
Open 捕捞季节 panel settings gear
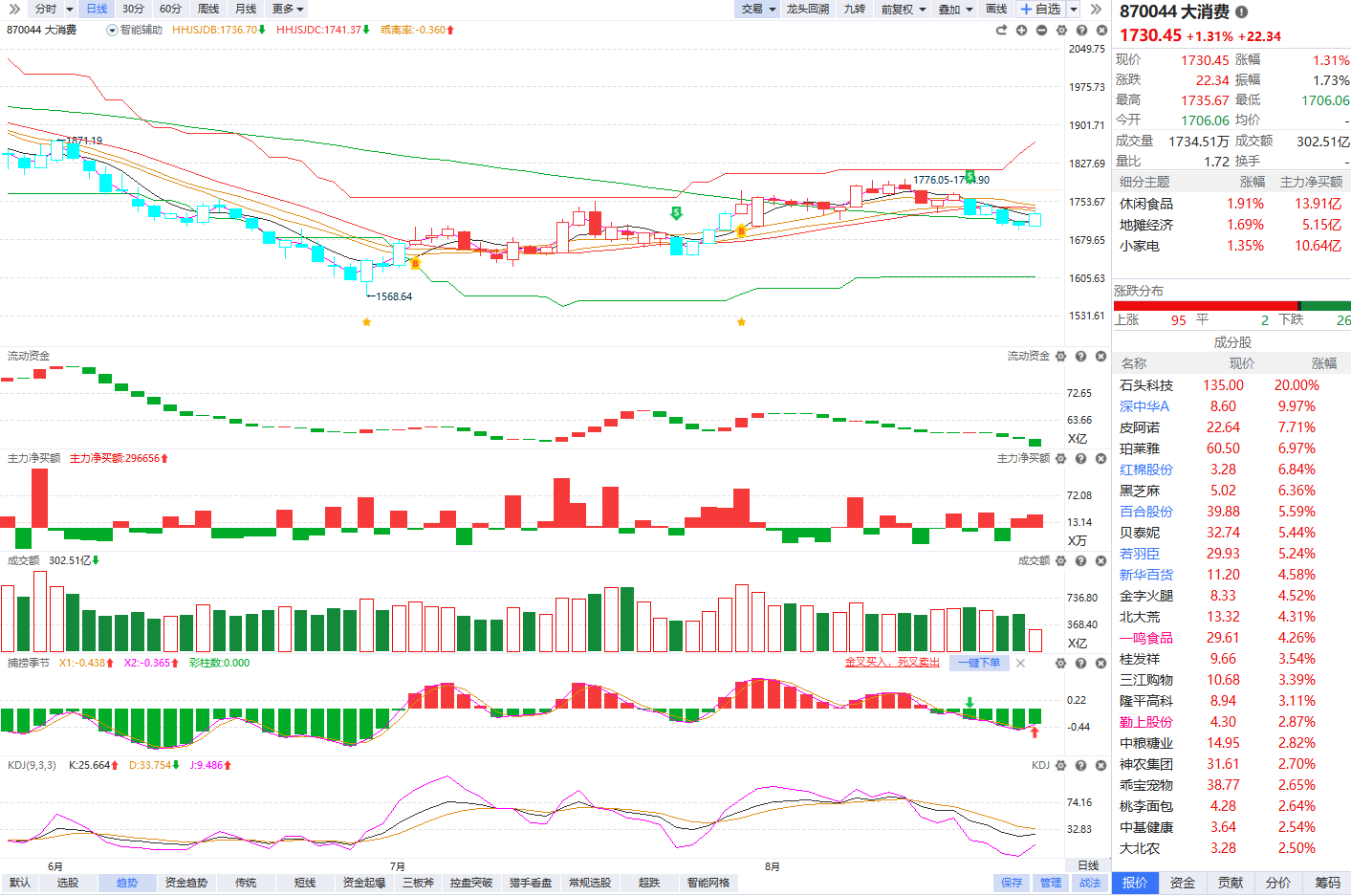click(1060, 663)
